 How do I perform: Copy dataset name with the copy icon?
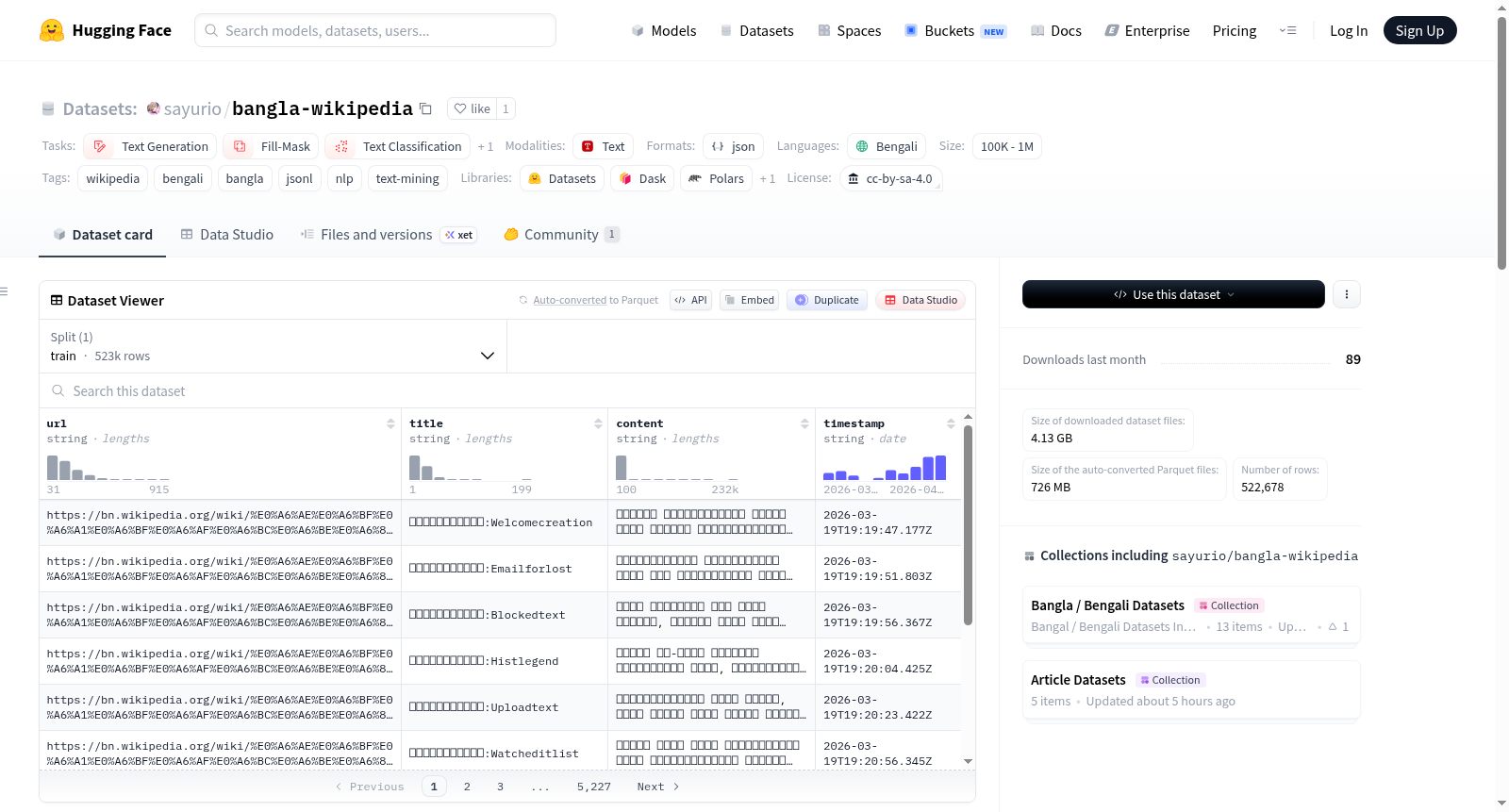(x=425, y=108)
